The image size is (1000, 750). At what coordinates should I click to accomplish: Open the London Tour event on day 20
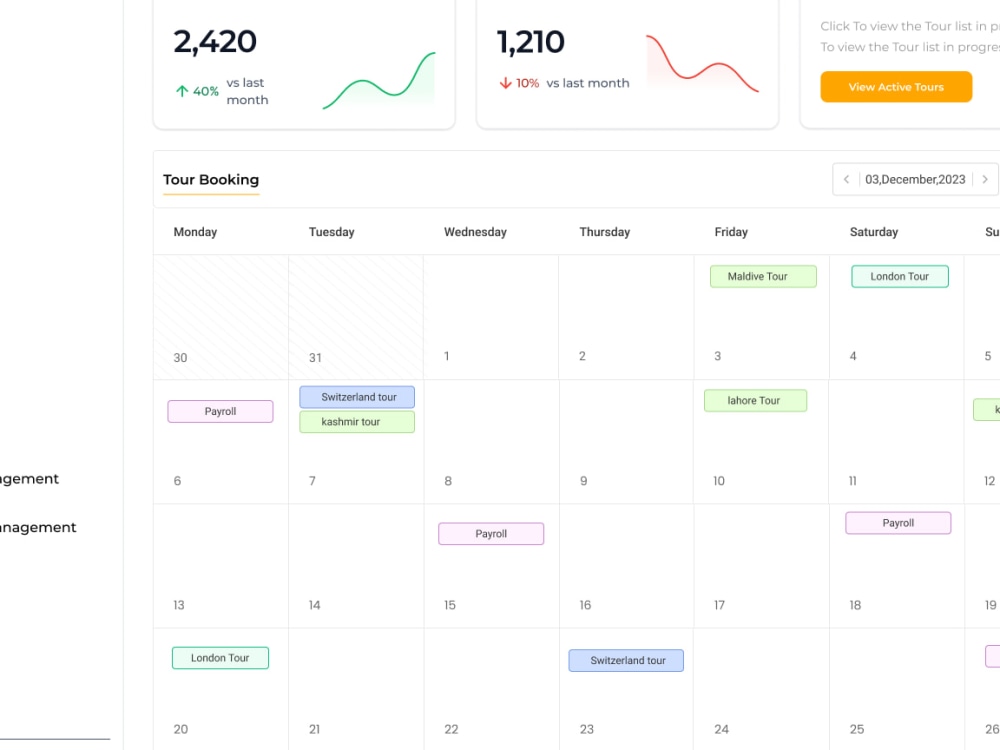(220, 658)
